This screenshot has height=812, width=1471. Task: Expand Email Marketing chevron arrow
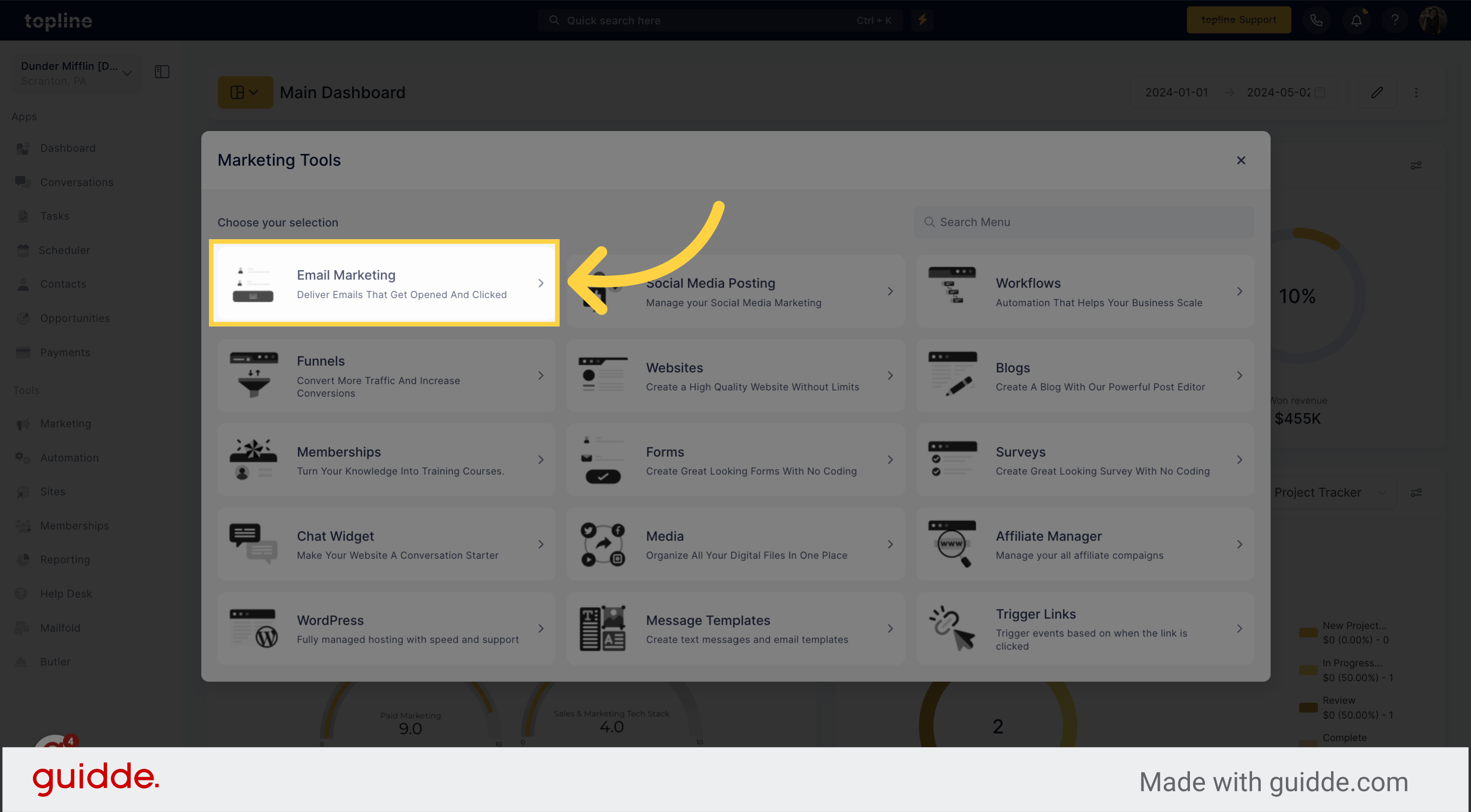pos(541,283)
